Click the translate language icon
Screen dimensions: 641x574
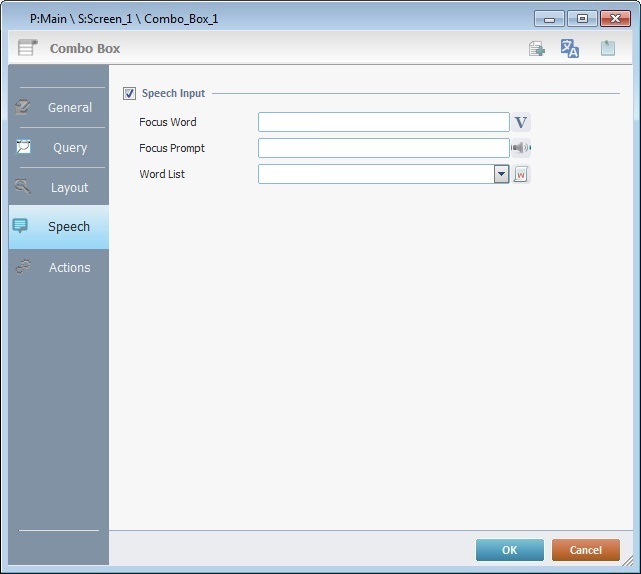pyautogui.click(x=570, y=49)
